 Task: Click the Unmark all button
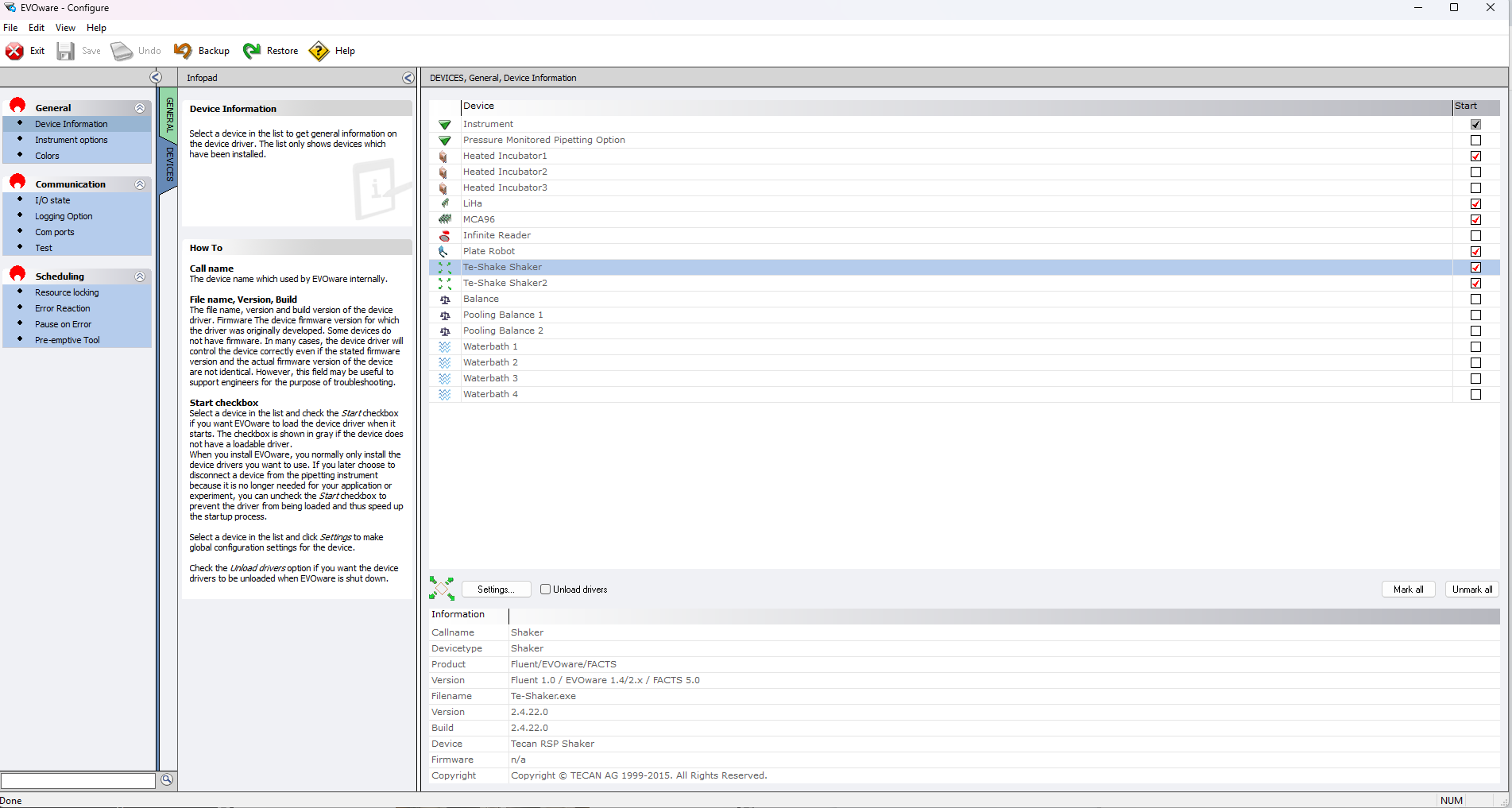click(1472, 590)
